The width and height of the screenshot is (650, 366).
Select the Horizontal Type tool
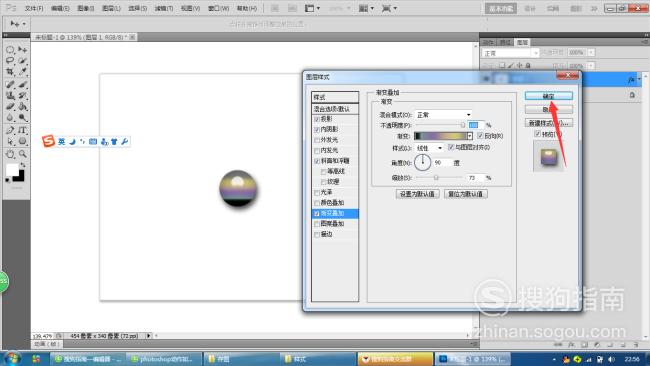pos(22,130)
